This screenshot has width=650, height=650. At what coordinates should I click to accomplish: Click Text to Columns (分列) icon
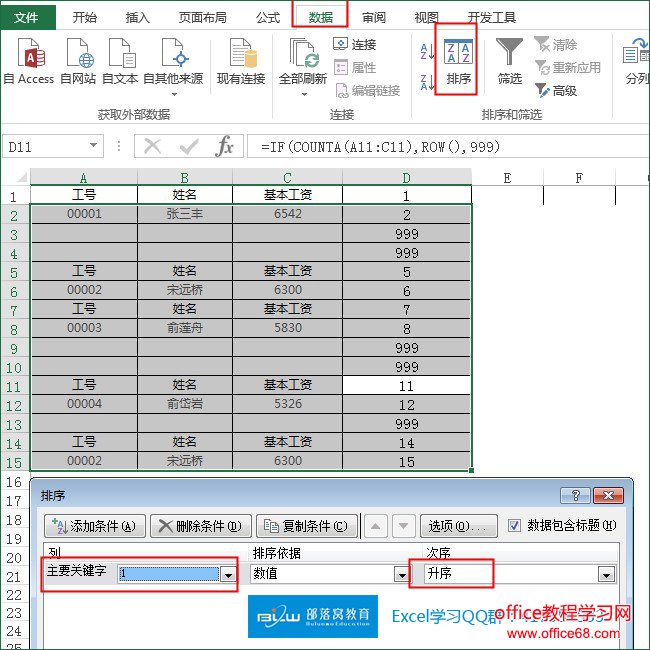[x=636, y=61]
